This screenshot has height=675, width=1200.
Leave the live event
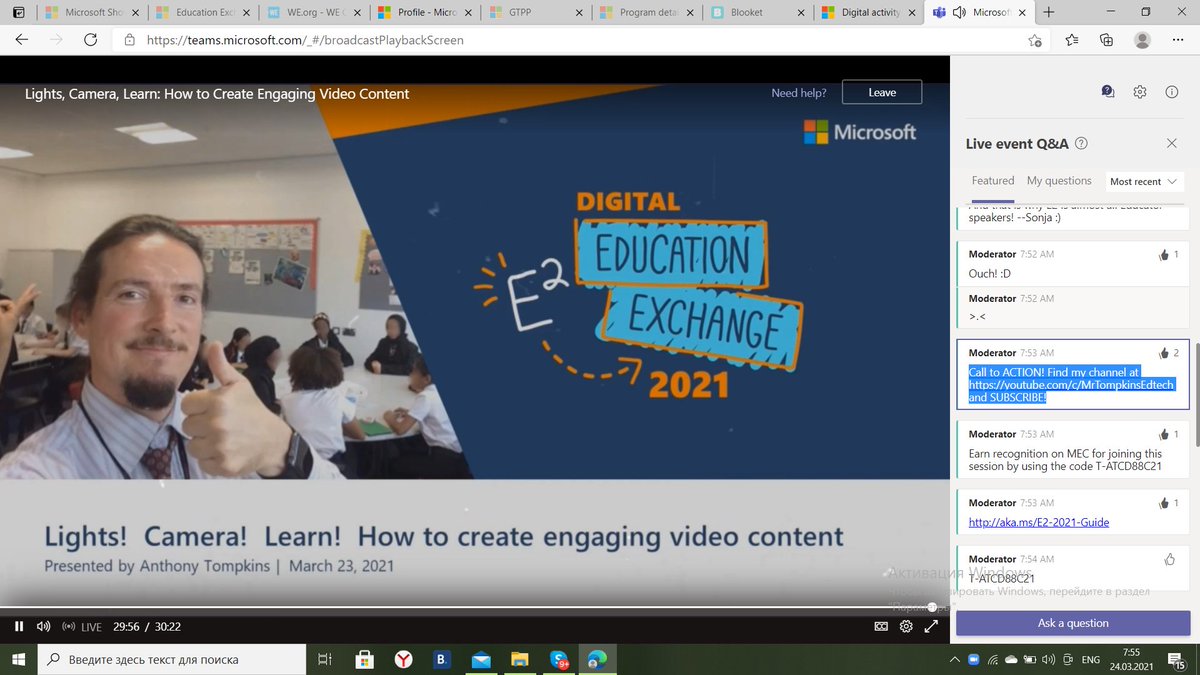click(x=882, y=92)
